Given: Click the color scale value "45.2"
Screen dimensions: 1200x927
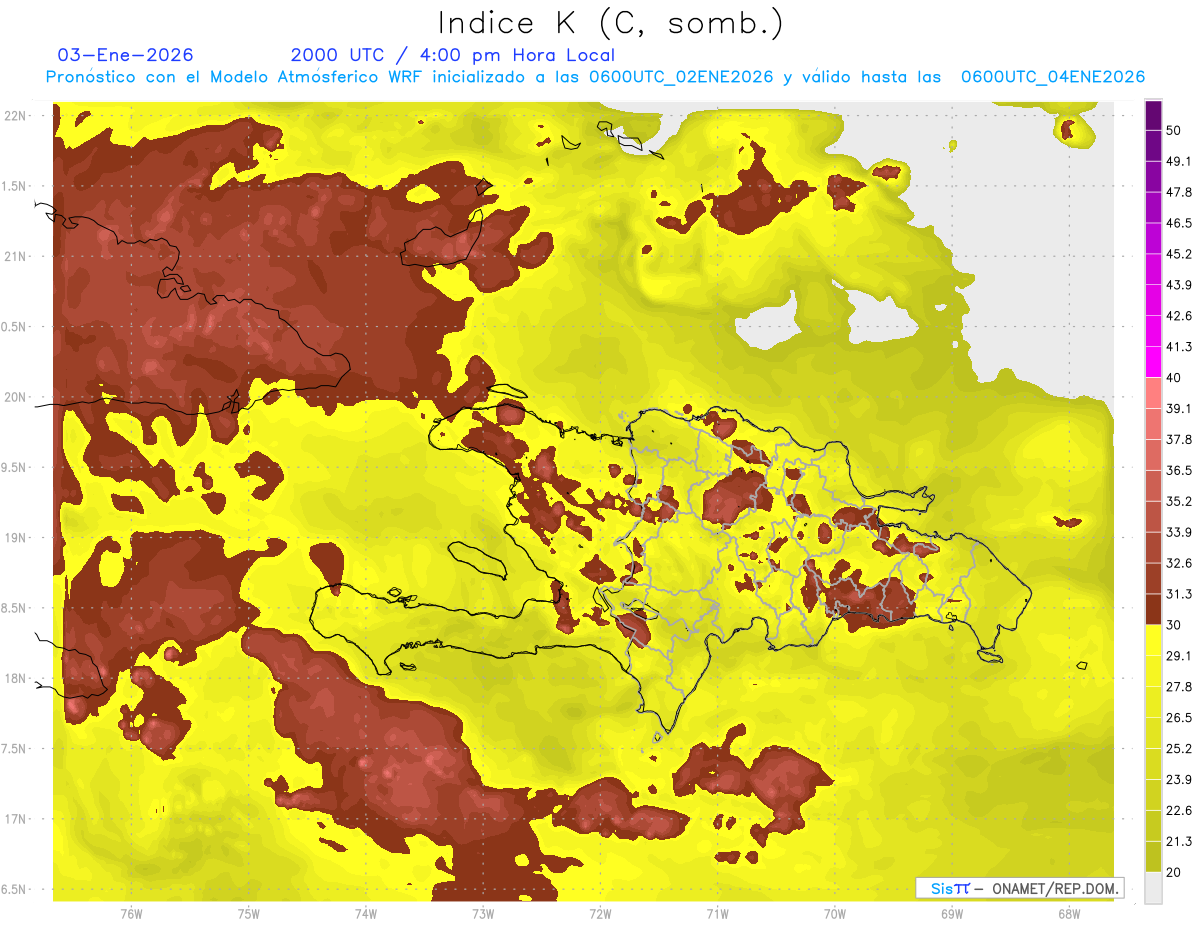Looking at the screenshot, I should [x=1179, y=254].
